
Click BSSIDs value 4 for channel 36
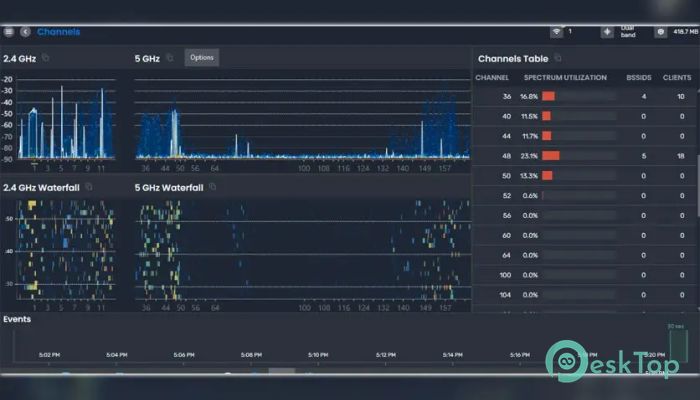pos(644,96)
